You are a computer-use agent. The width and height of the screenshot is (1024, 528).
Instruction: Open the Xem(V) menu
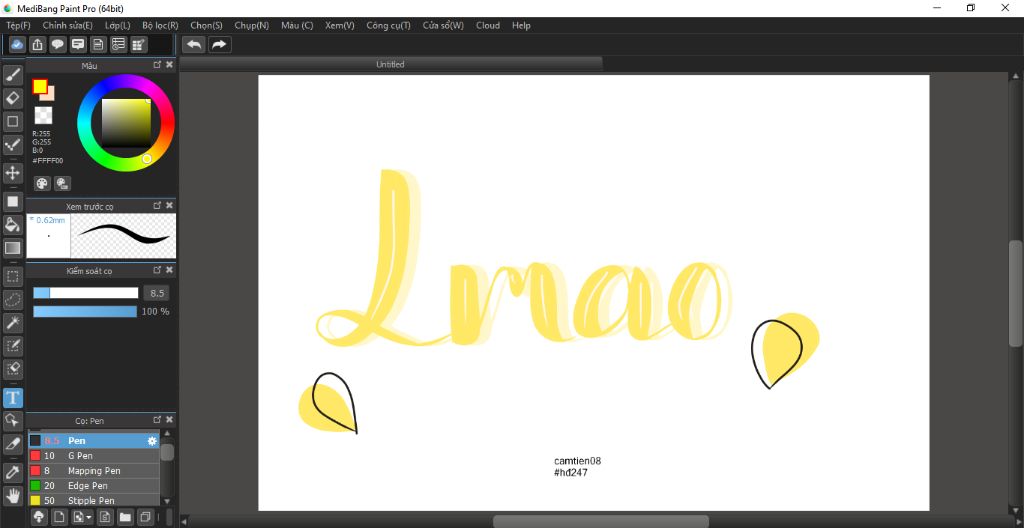pyautogui.click(x=340, y=25)
